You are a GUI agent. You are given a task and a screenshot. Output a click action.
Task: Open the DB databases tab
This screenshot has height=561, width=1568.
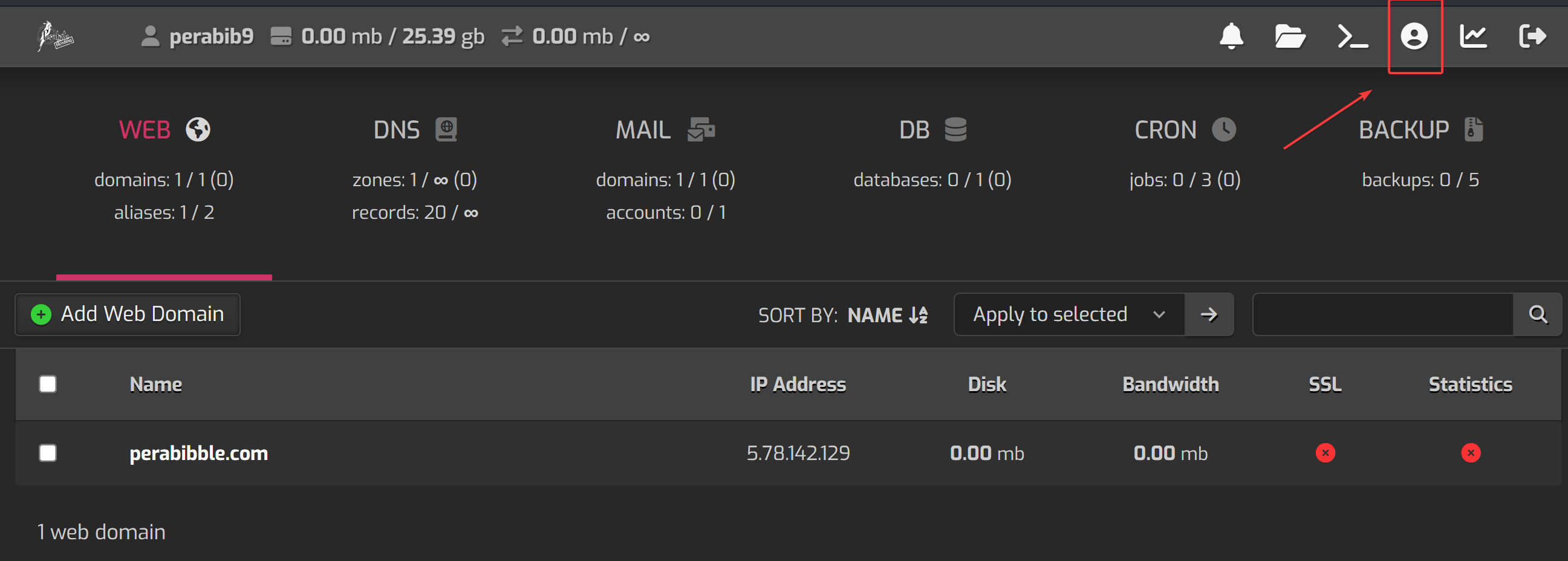[x=932, y=130]
